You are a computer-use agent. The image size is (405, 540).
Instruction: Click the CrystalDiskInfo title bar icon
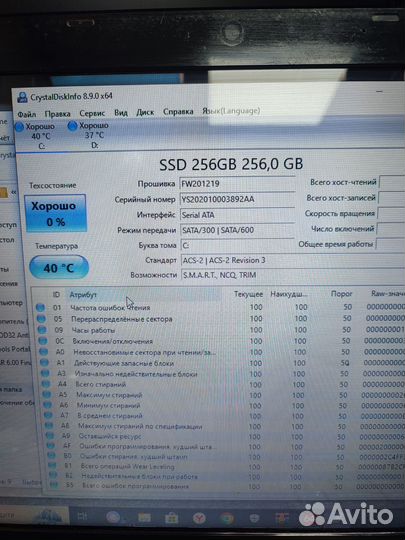coord(23,97)
